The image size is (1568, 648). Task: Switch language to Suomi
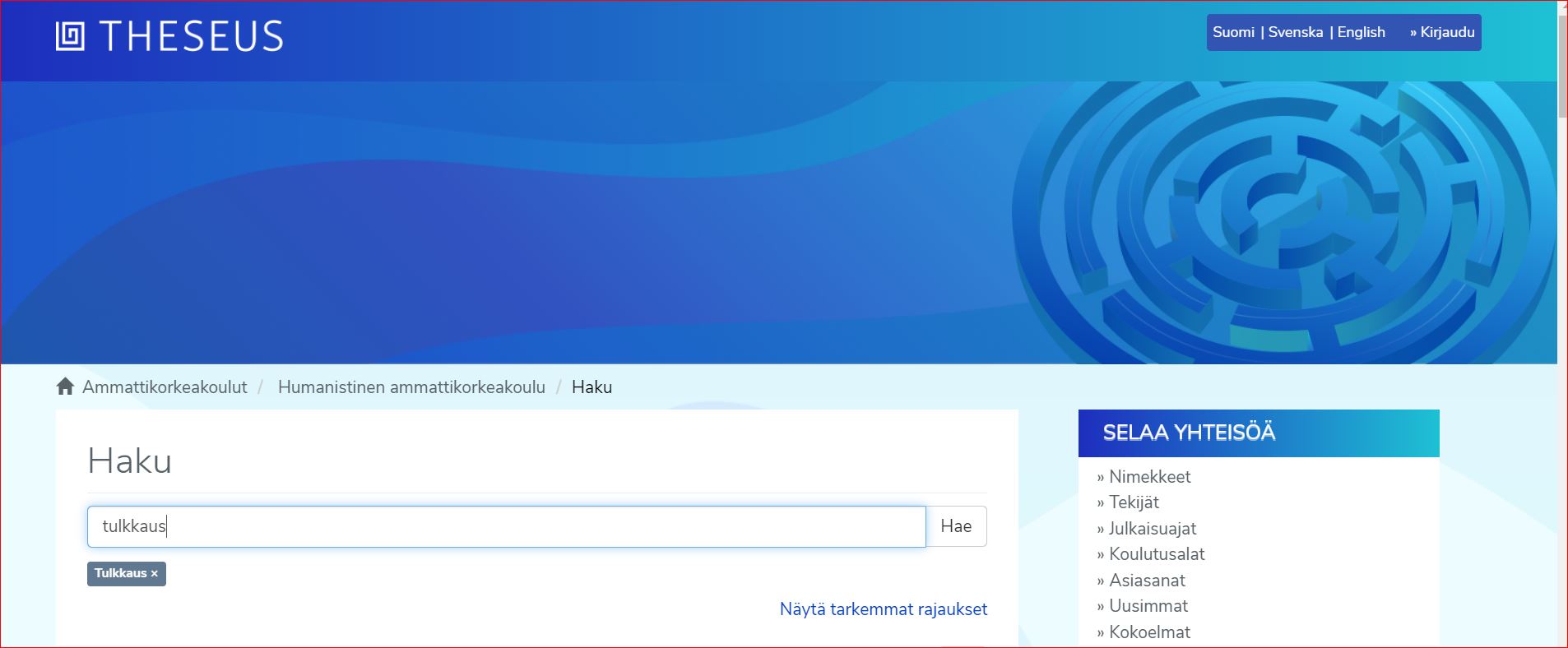1233,32
